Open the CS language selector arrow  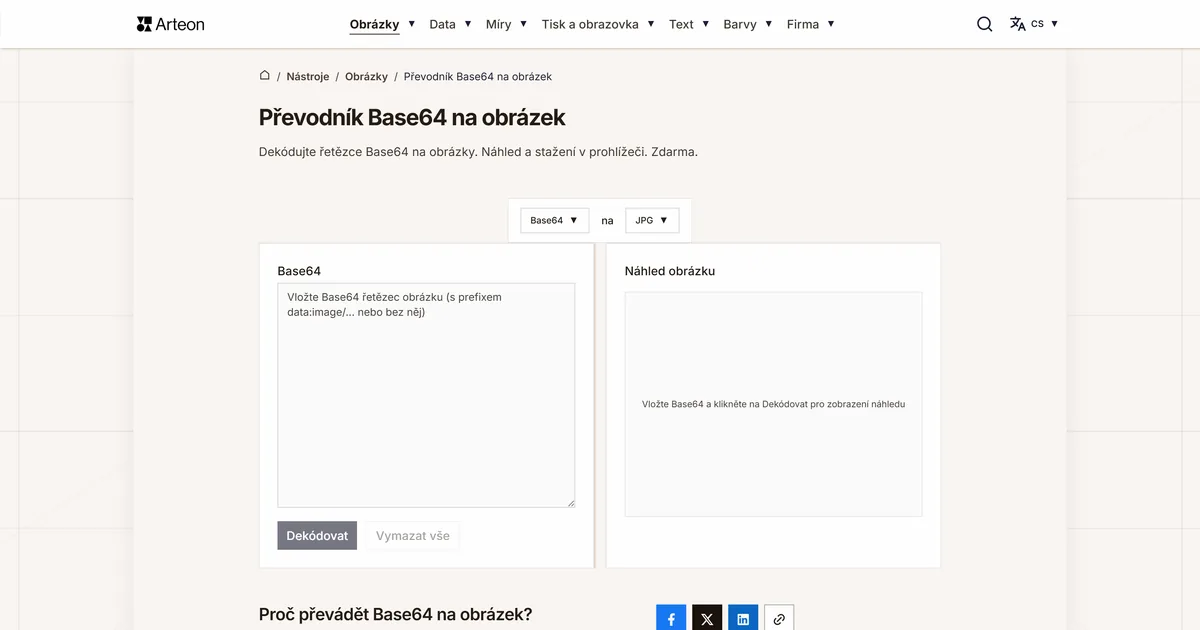pos(1055,24)
